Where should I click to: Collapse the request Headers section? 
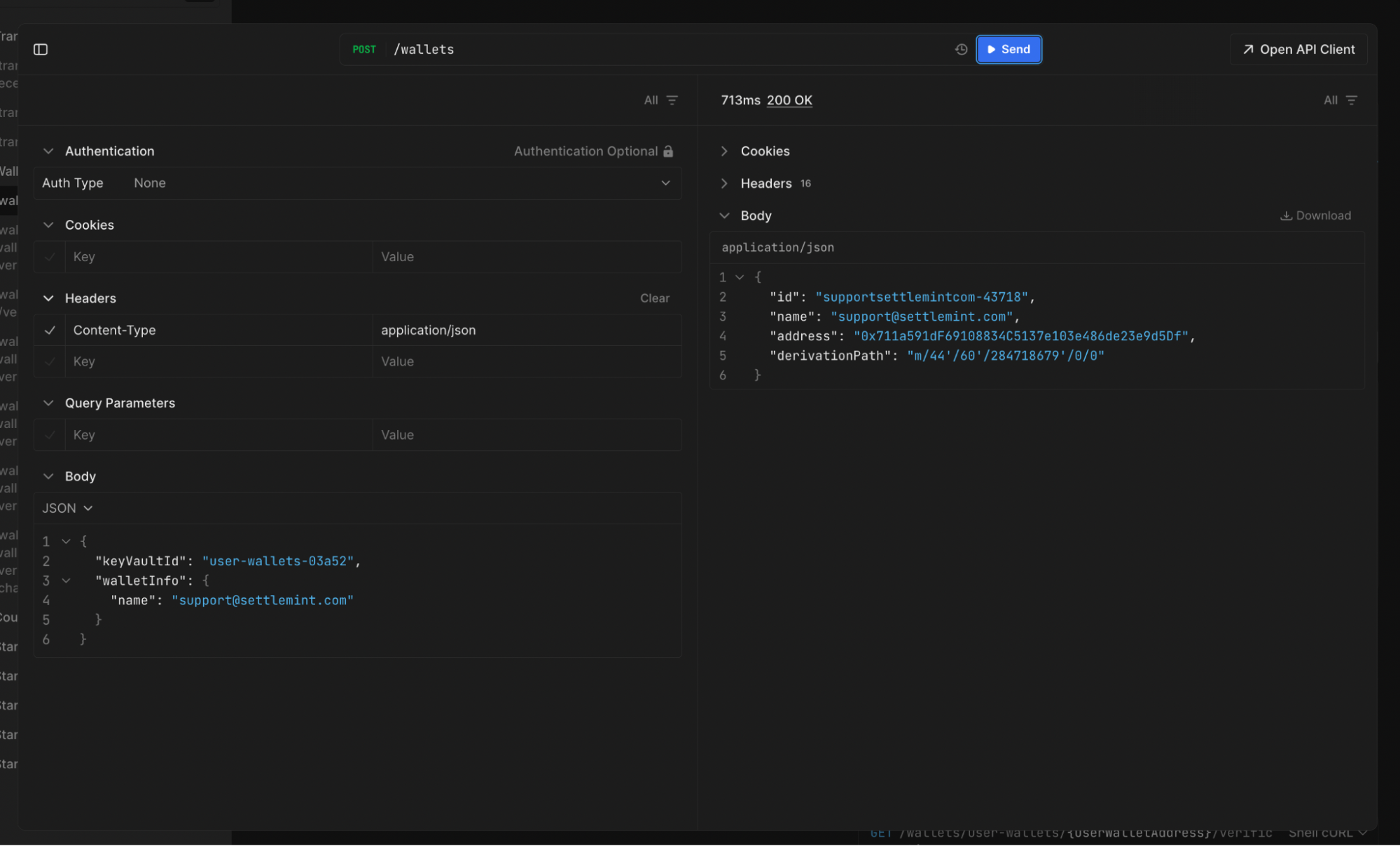48,298
